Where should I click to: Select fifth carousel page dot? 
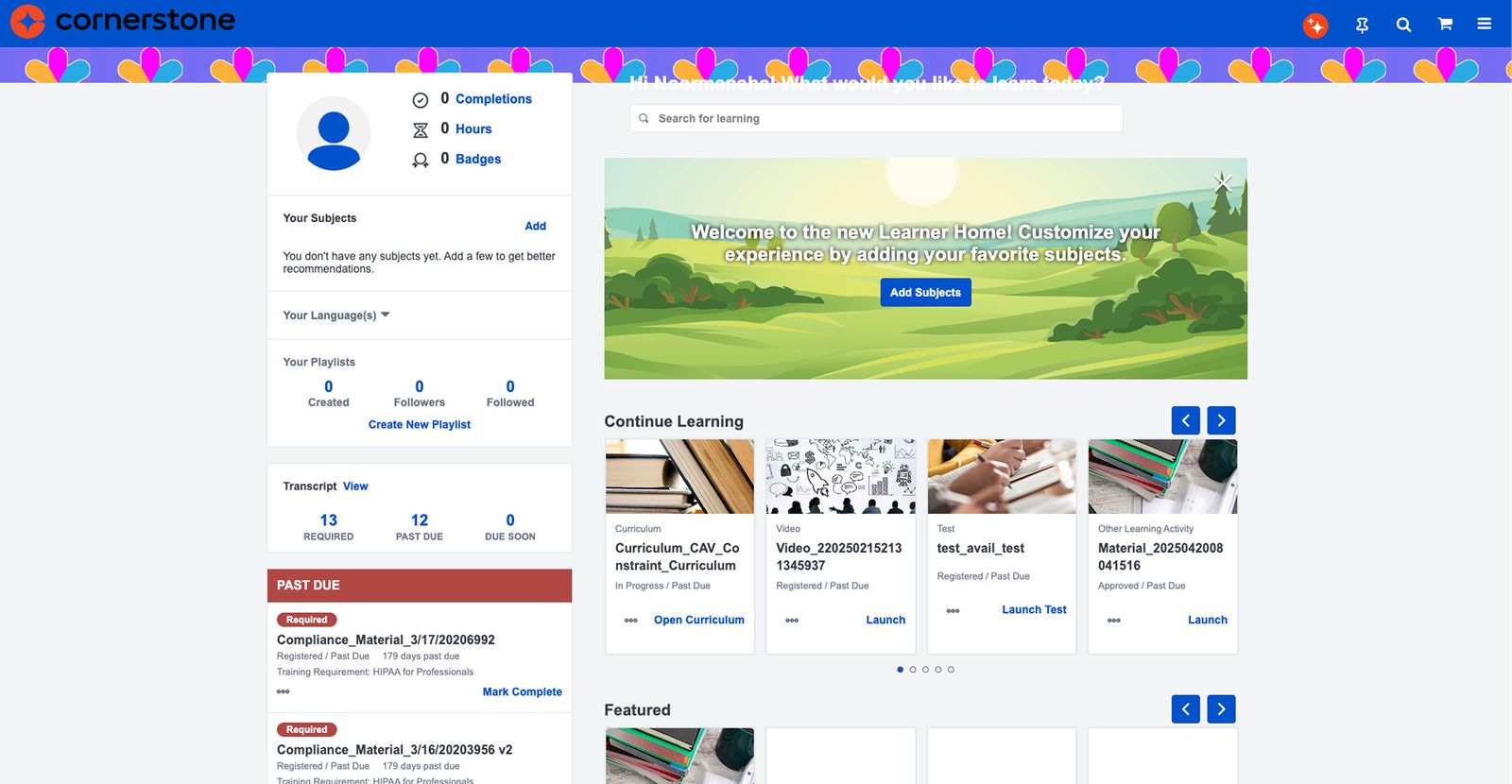coord(951,670)
